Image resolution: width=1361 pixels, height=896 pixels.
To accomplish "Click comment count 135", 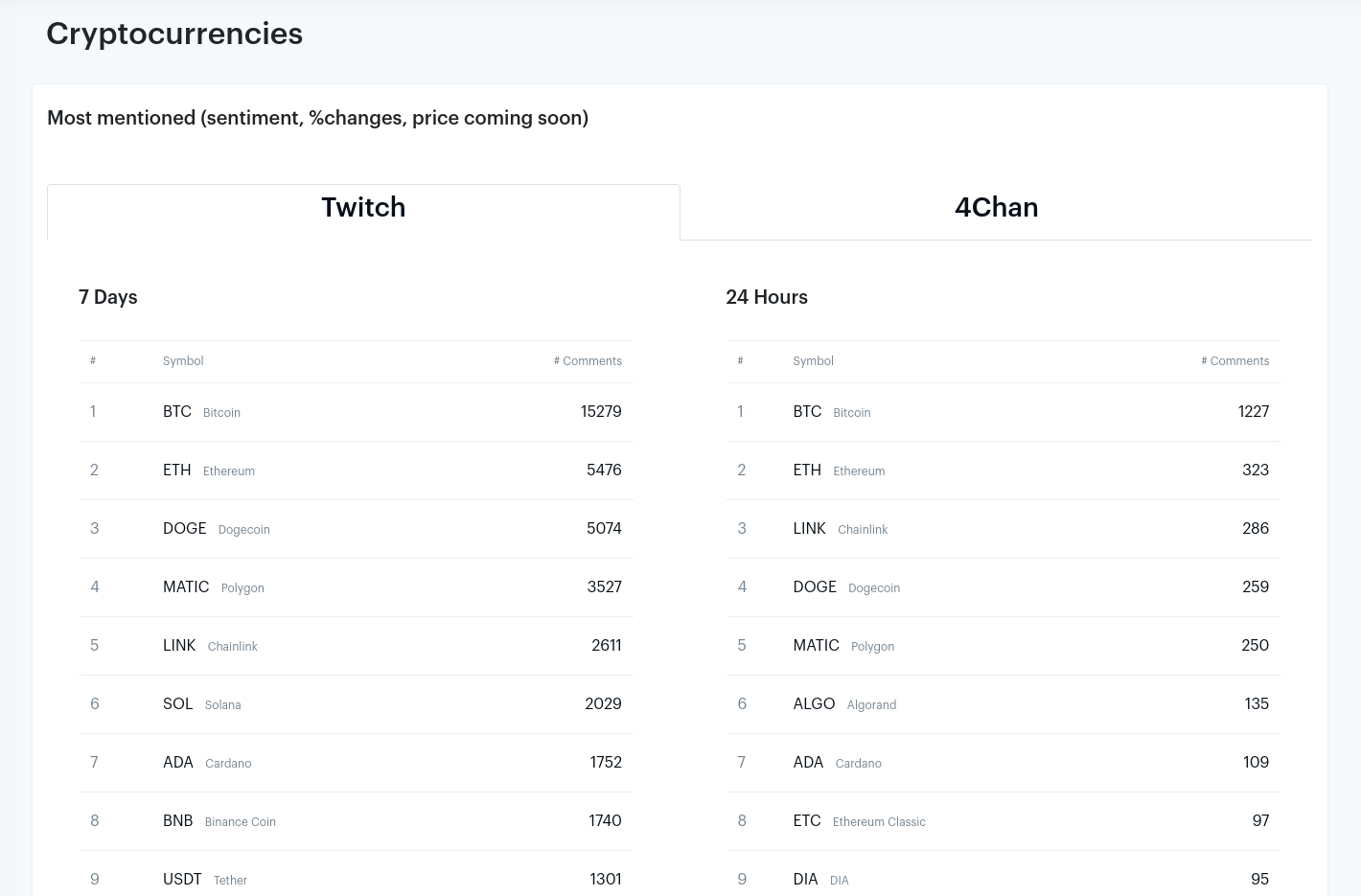I will tap(1257, 704).
